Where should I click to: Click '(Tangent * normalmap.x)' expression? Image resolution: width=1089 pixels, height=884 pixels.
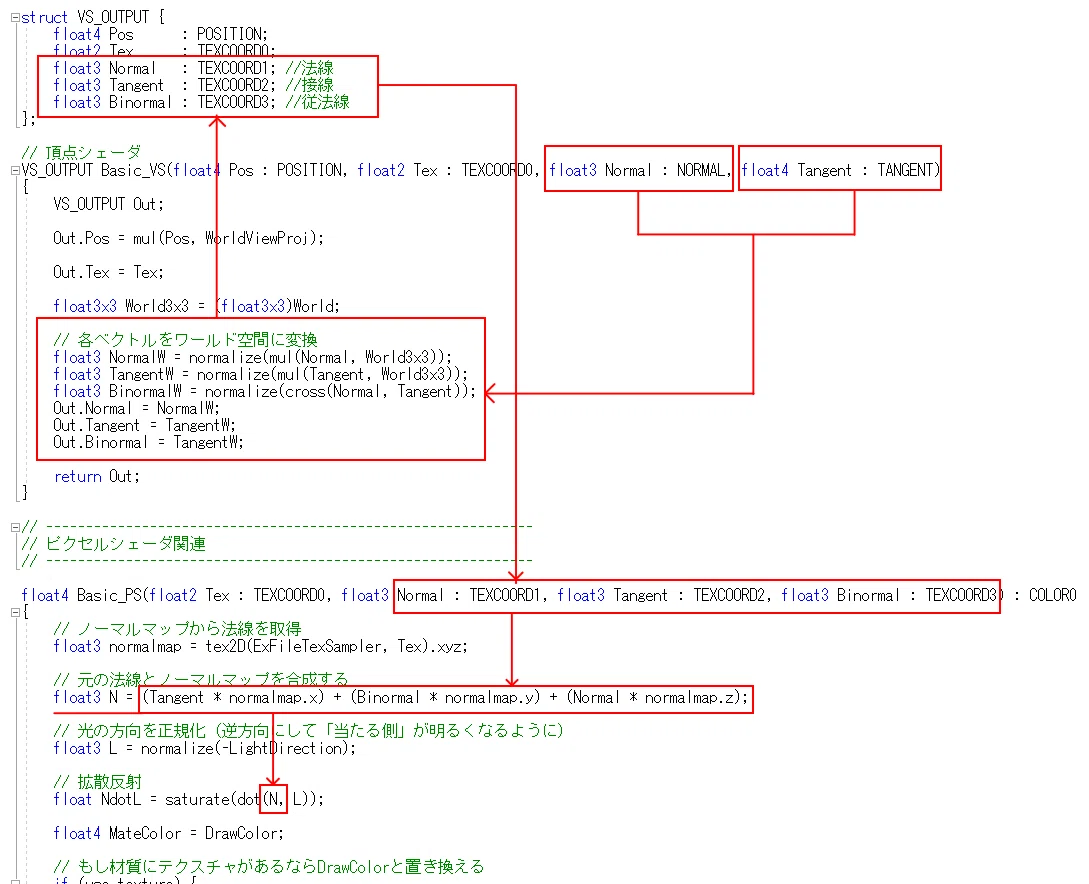point(233,697)
